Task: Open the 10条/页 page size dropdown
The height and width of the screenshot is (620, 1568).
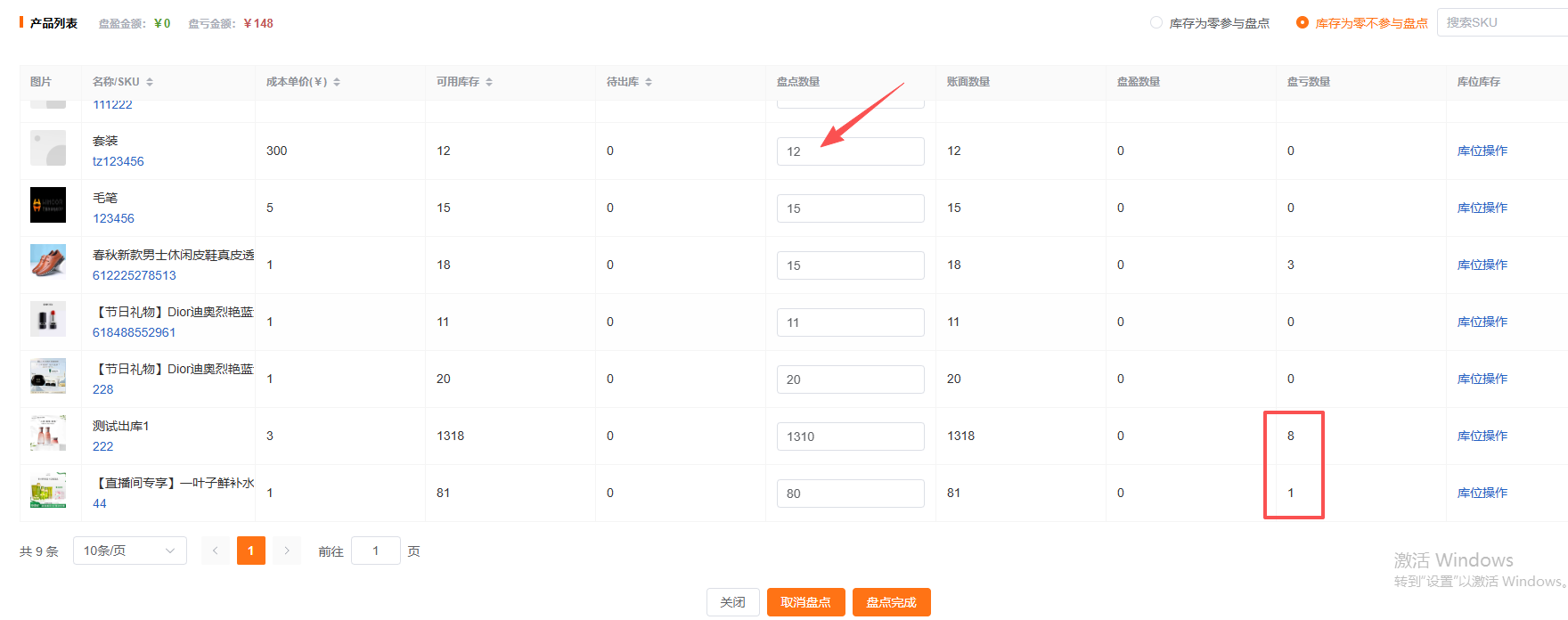Action: click(x=129, y=551)
